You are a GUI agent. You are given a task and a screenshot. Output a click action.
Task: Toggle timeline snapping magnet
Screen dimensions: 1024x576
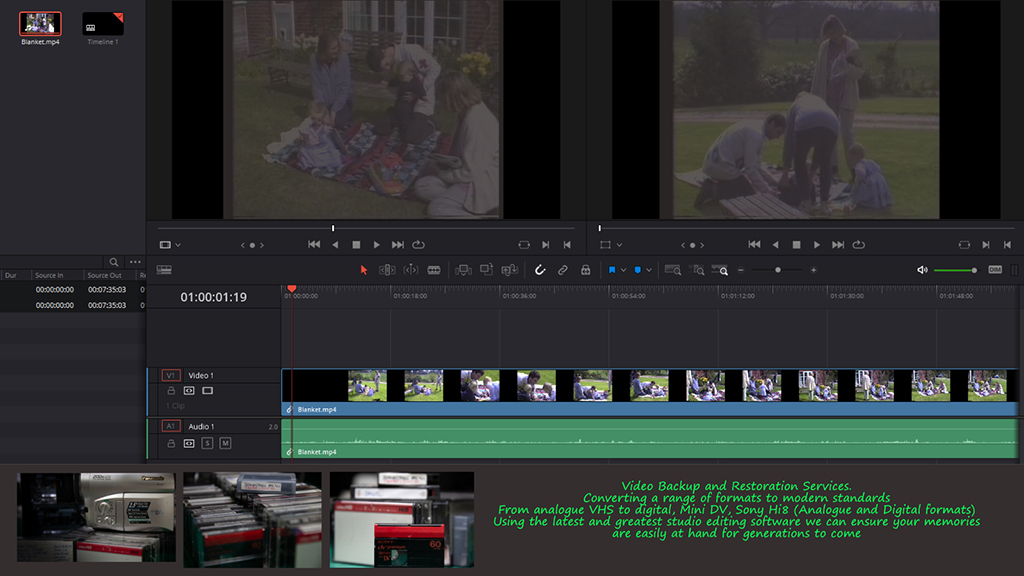click(x=540, y=270)
